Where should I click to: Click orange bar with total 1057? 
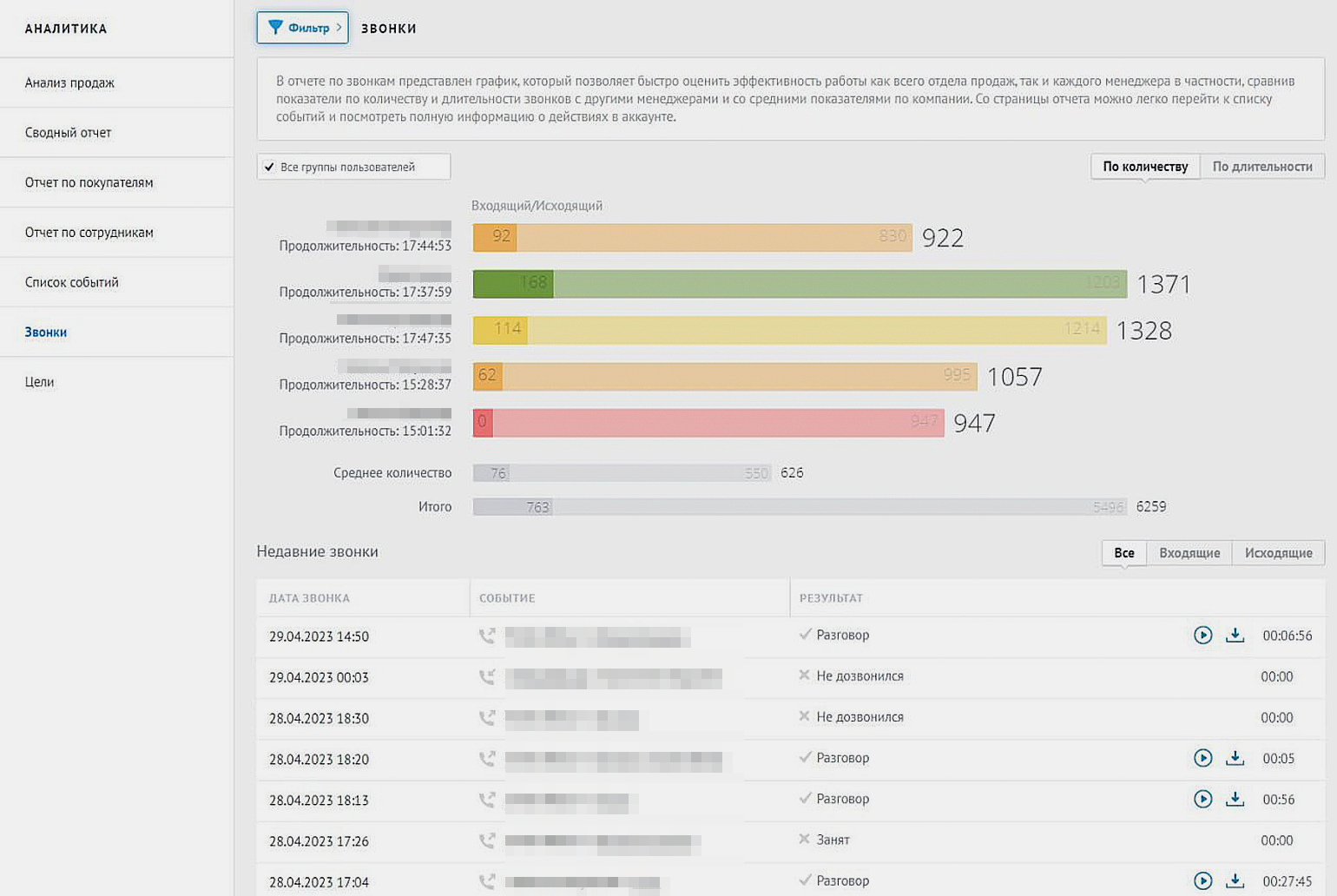725,376
